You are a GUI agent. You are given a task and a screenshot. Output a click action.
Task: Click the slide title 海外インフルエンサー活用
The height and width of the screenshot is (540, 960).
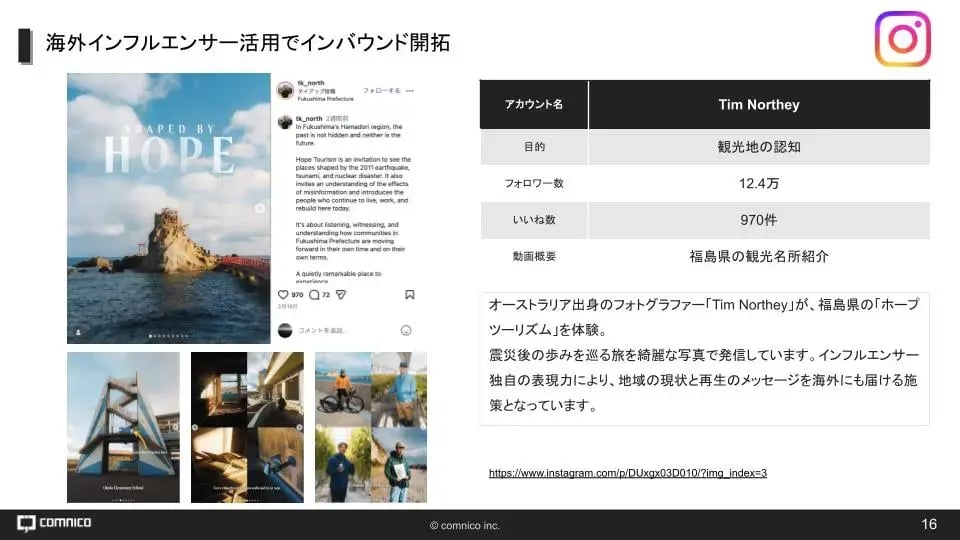pyautogui.click(x=248, y=43)
